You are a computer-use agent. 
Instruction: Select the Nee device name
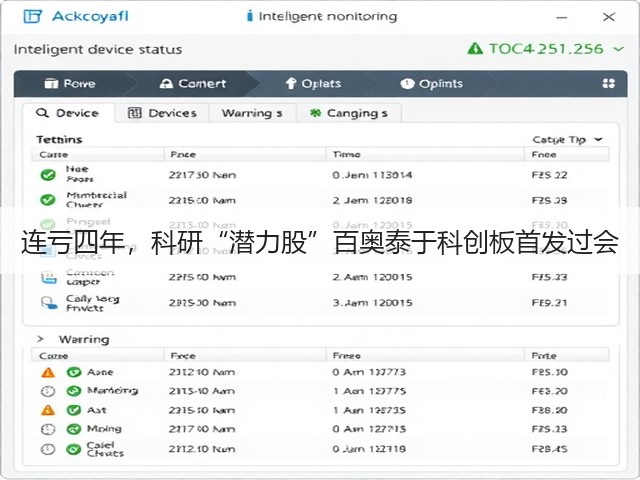(x=79, y=174)
